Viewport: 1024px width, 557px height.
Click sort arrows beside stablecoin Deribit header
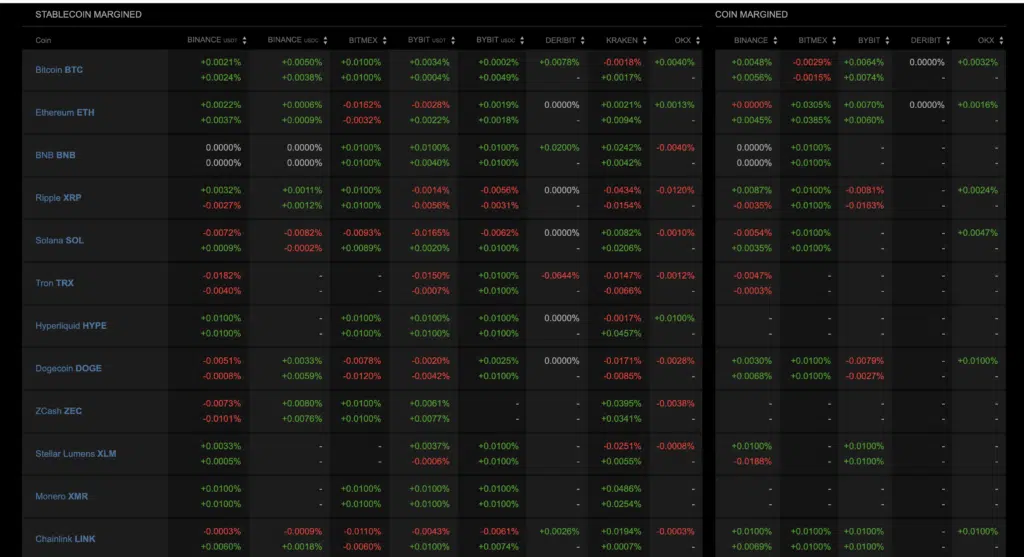[583, 40]
